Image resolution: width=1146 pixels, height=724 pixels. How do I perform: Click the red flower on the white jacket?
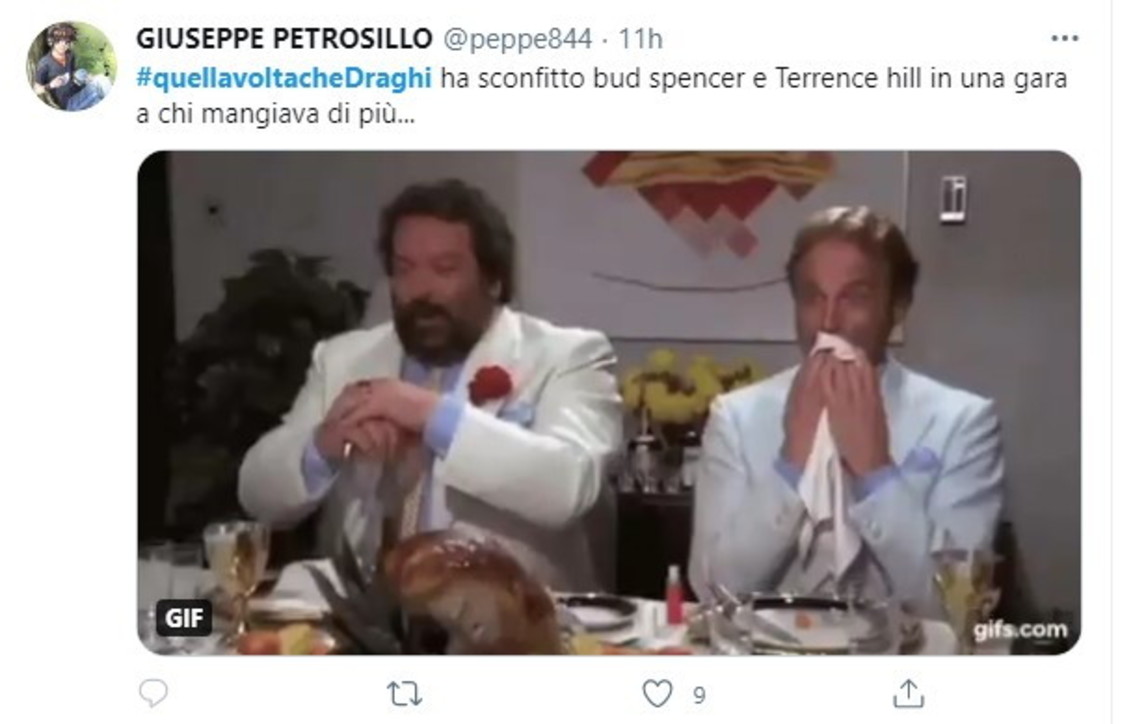tap(490, 384)
